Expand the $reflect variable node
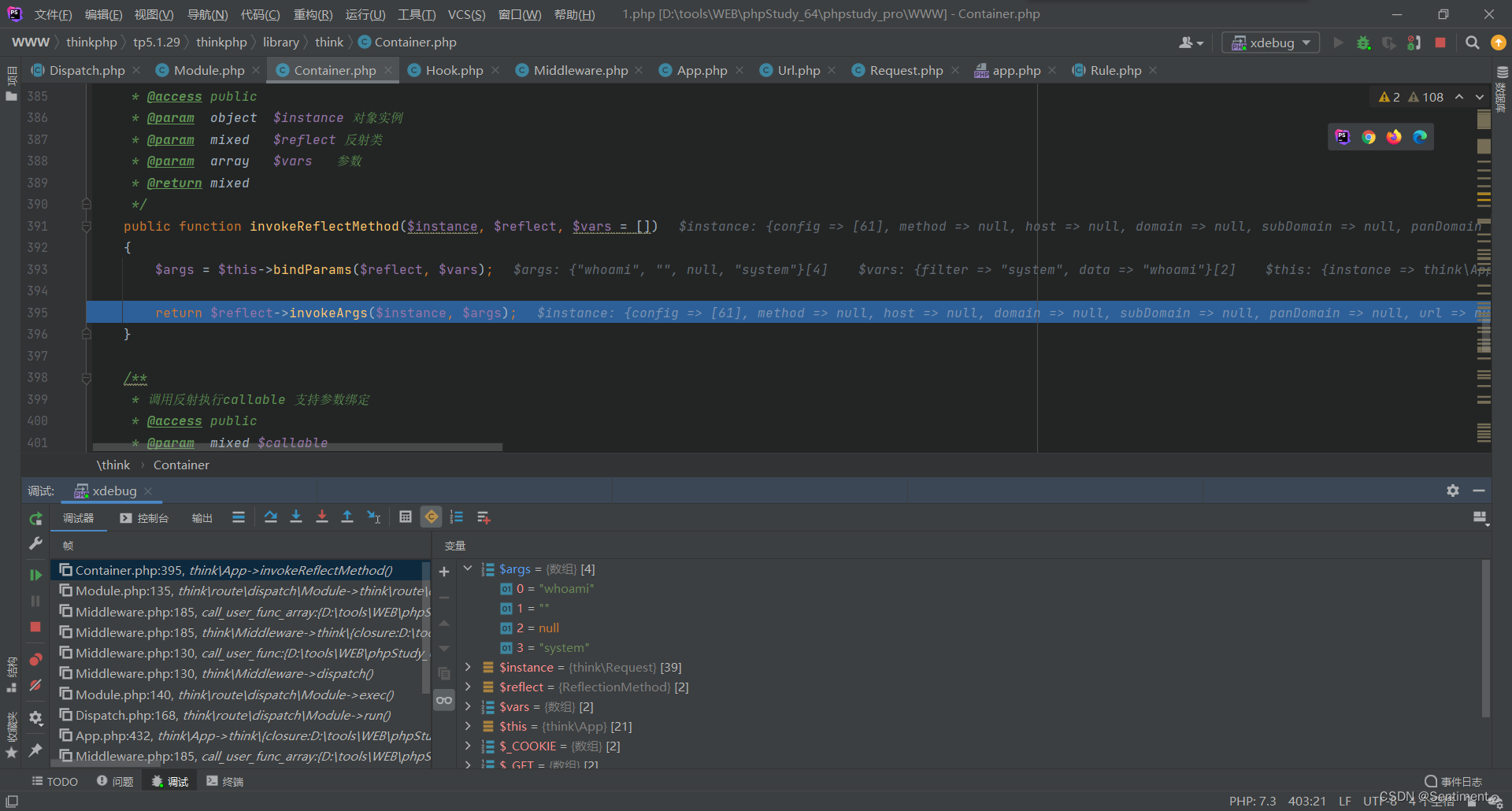 pyautogui.click(x=468, y=687)
